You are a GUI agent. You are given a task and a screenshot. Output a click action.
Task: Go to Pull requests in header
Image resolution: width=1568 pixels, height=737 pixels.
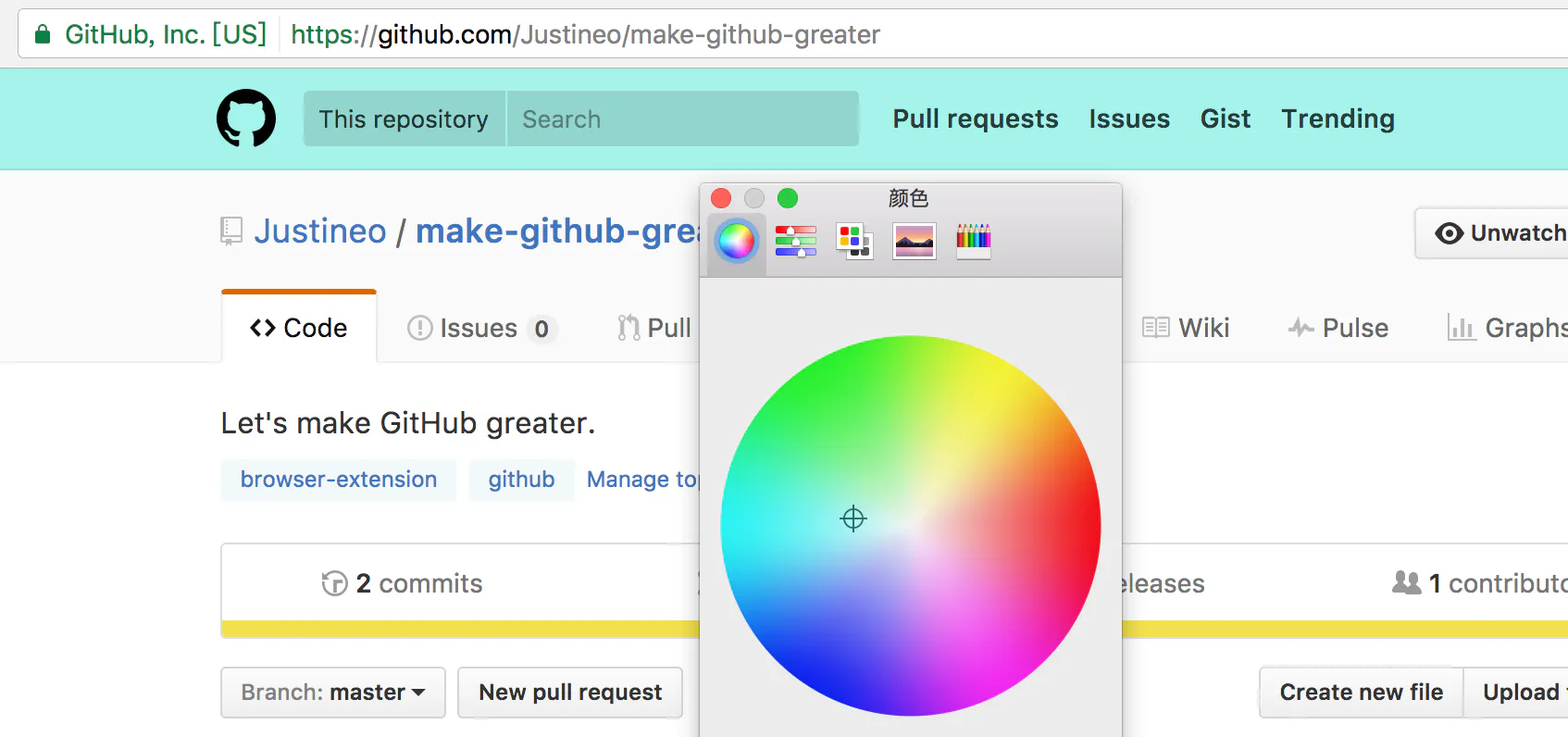(976, 119)
